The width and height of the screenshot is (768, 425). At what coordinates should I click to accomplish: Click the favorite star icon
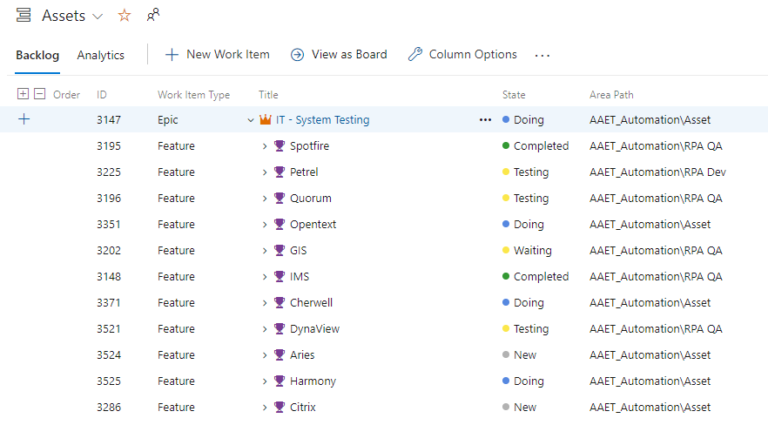point(124,16)
